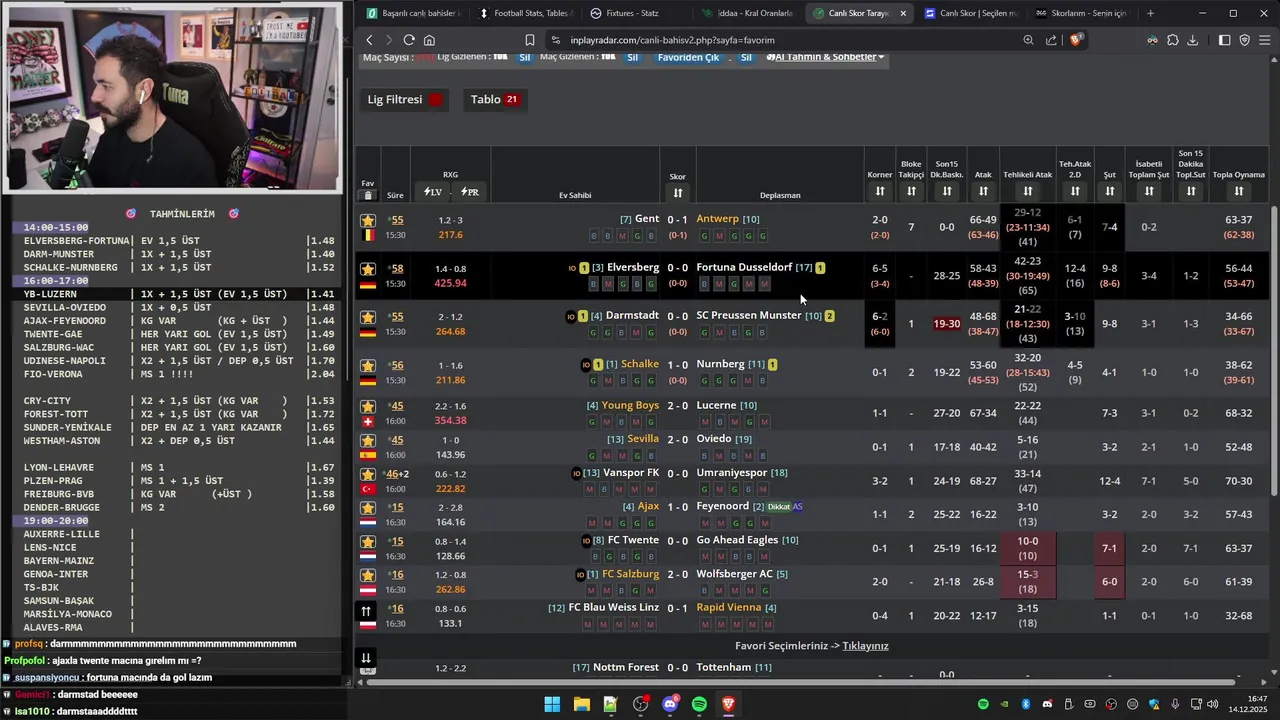The image size is (1280, 720).
Task: Open AI Tahmin & Sohbetler dropdown
Action: [825, 57]
